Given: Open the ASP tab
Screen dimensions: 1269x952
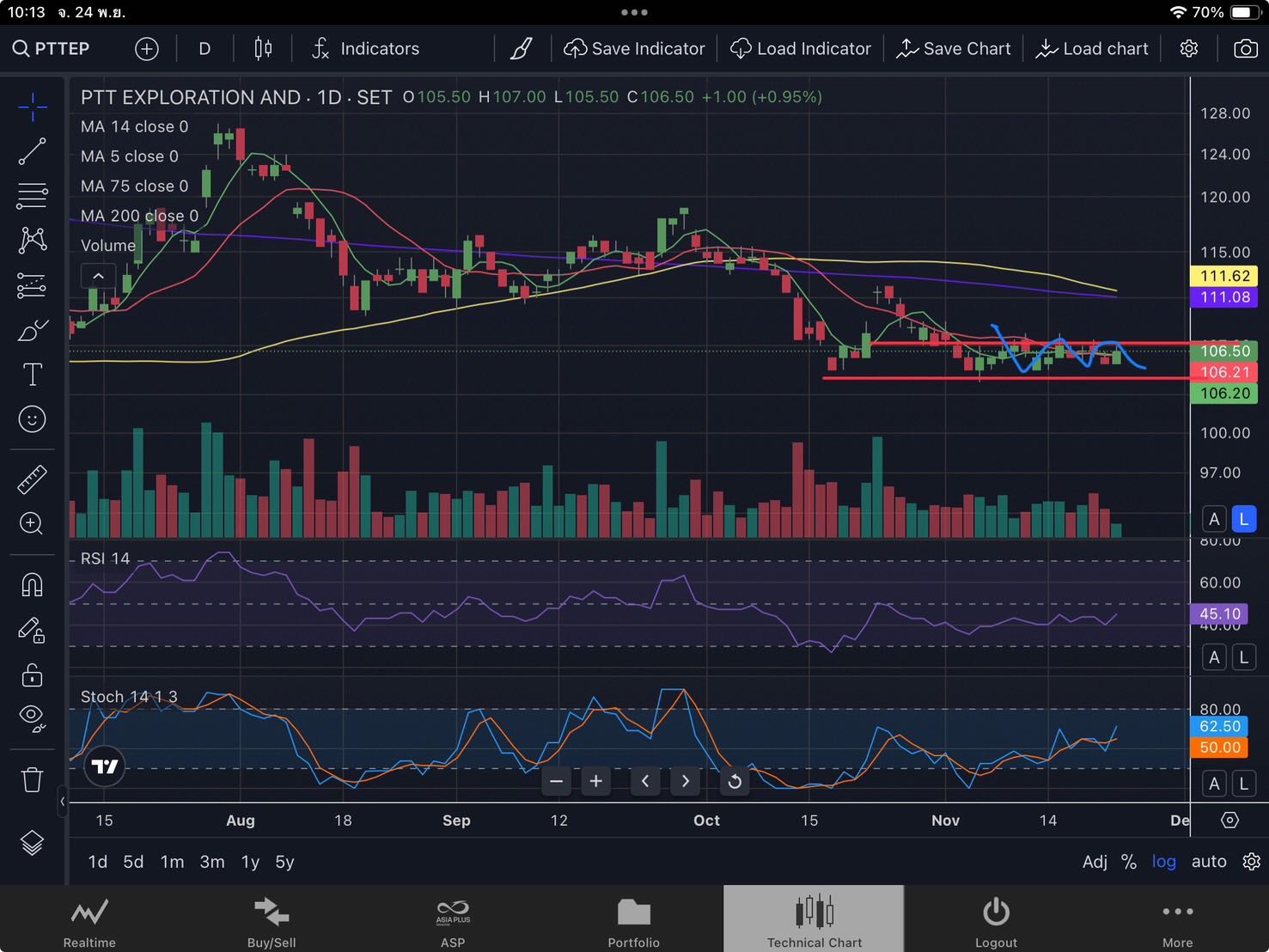Looking at the screenshot, I should pos(453,920).
